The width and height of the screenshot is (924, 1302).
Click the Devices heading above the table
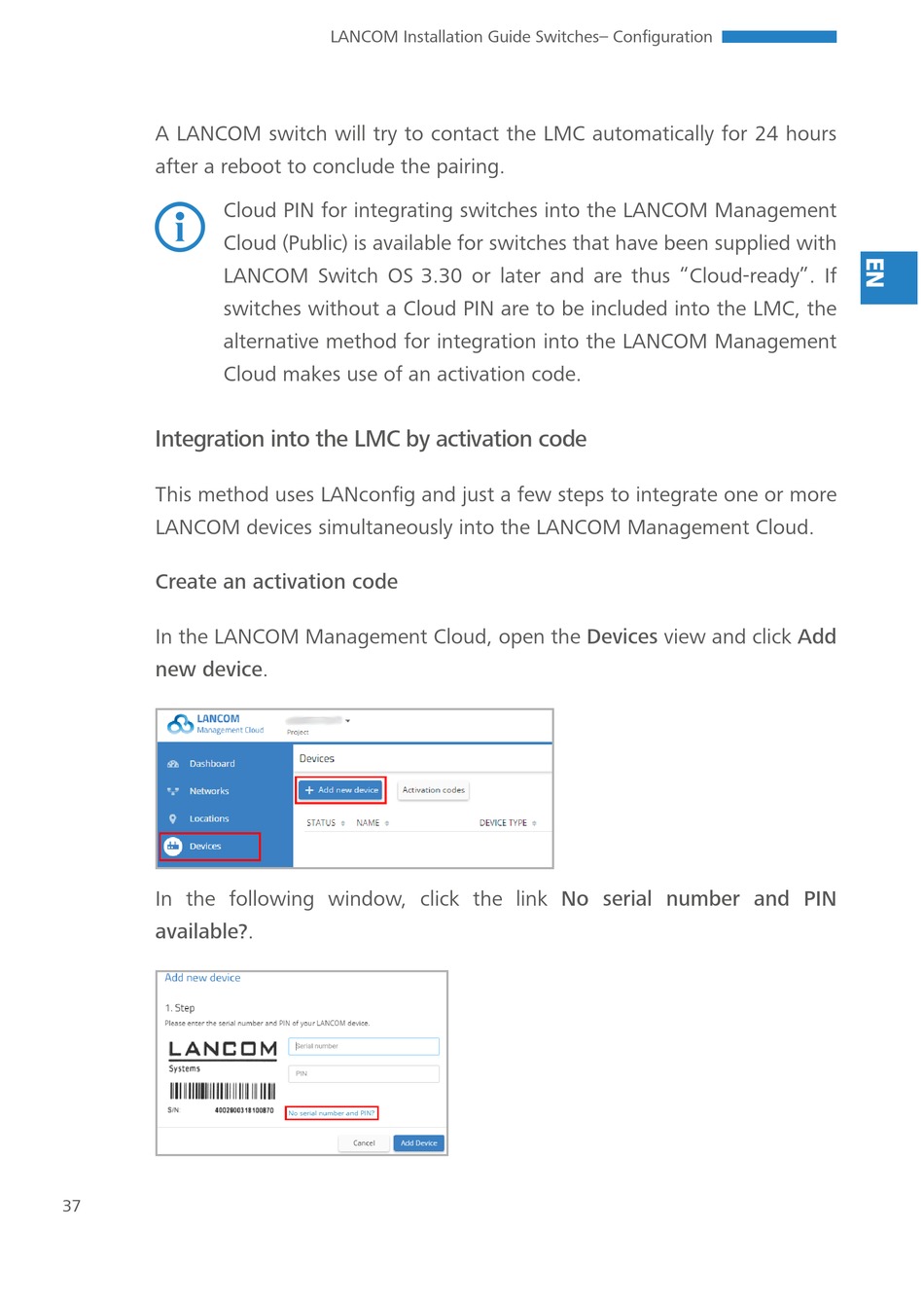[317, 758]
